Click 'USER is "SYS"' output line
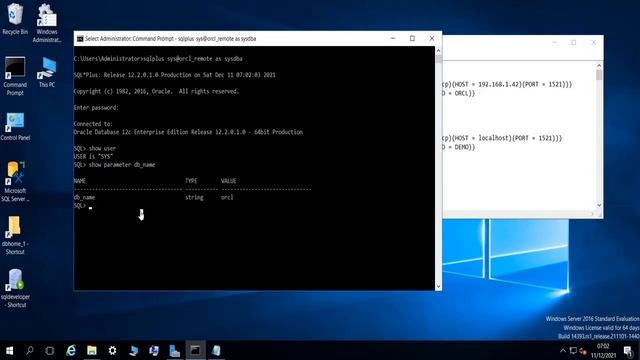The height and width of the screenshot is (360, 640). 93,157
